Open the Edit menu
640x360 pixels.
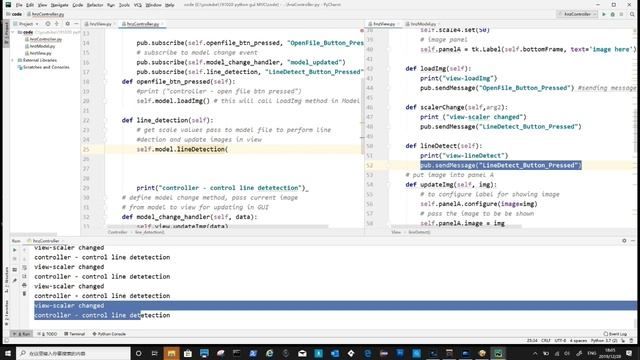[30, 5]
